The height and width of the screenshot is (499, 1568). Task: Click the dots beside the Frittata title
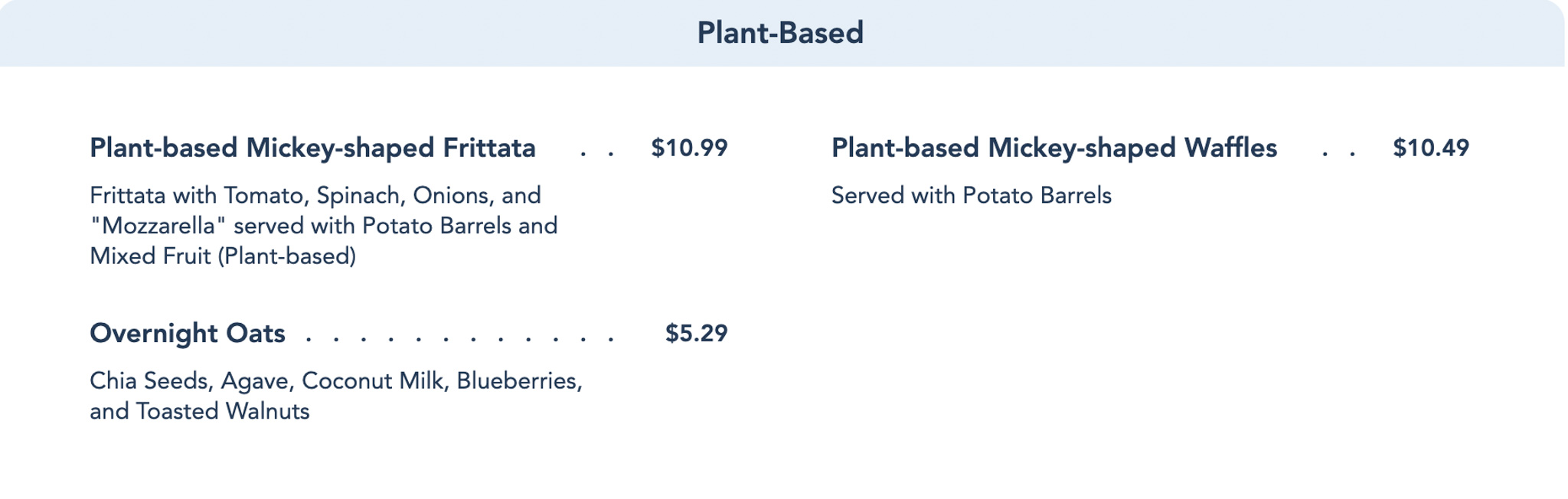[x=596, y=152]
